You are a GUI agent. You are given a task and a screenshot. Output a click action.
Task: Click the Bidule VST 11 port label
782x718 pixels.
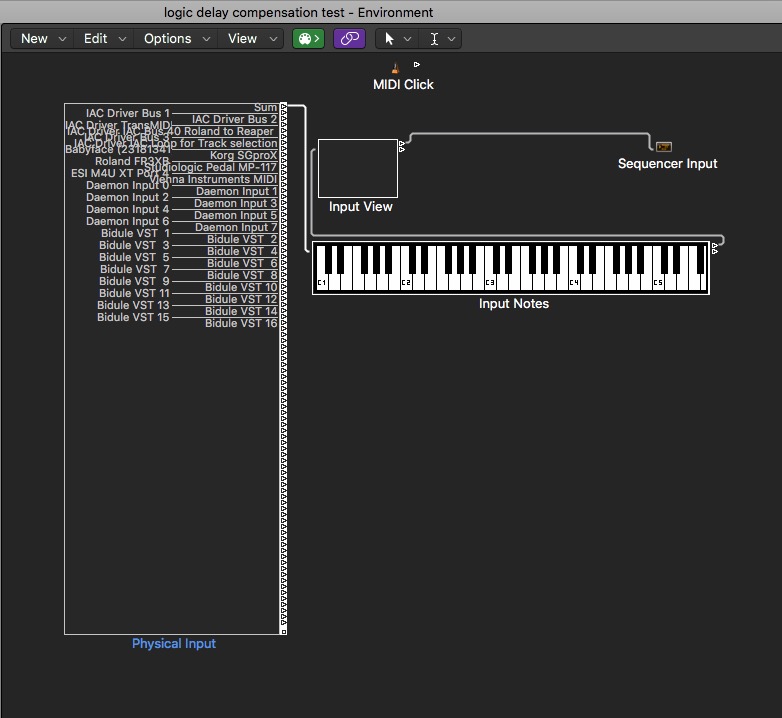click(x=134, y=293)
